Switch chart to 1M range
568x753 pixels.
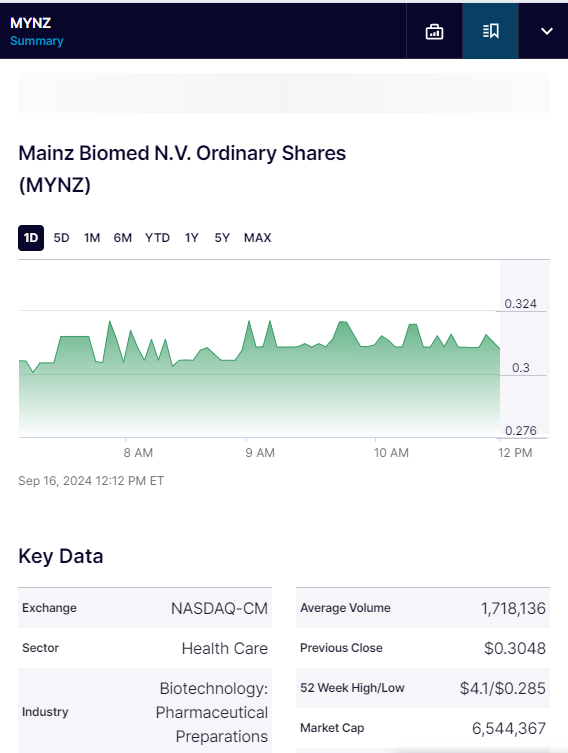pyautogui.click(x=92, y=238)
